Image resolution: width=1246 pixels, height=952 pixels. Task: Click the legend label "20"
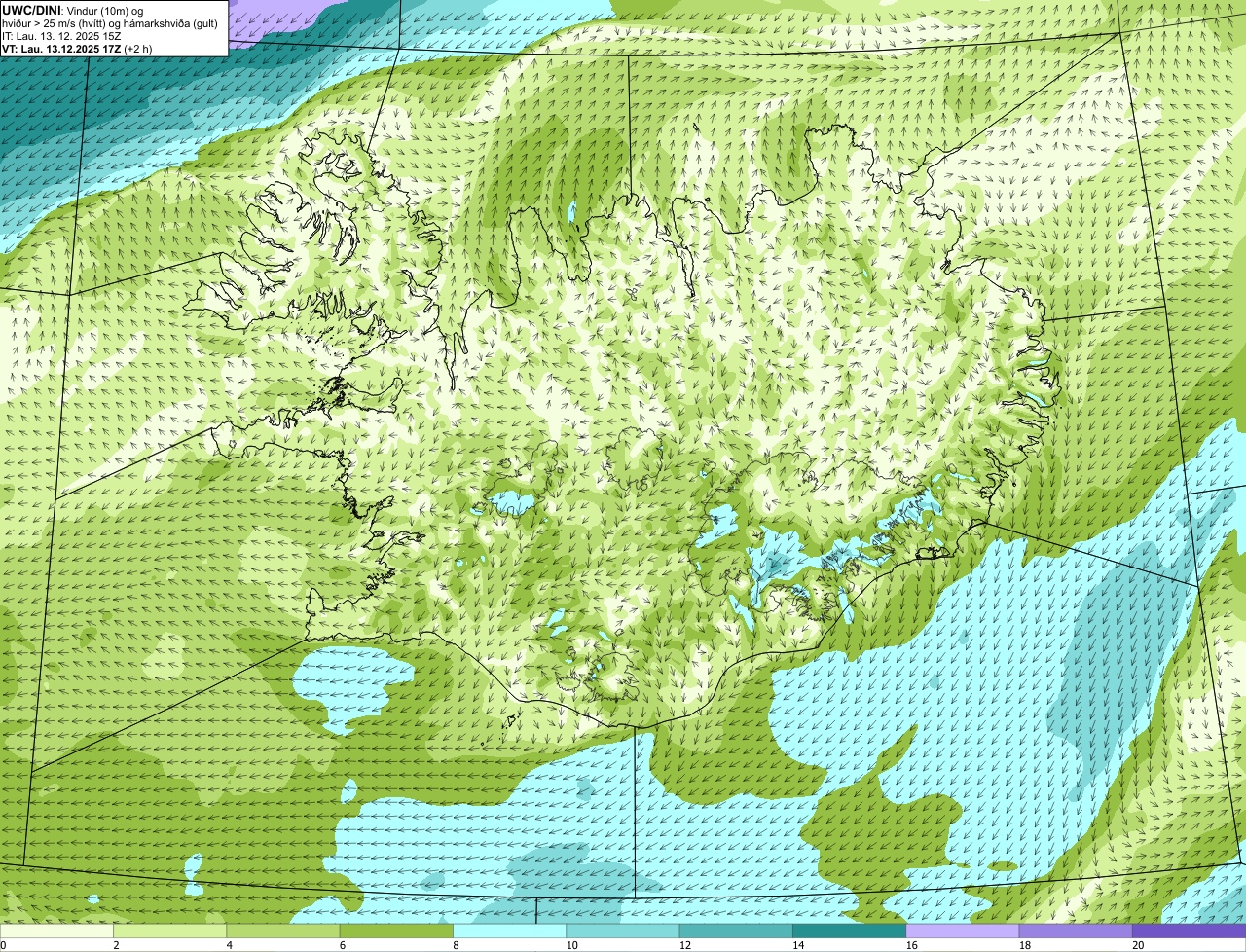(1138, 945)
